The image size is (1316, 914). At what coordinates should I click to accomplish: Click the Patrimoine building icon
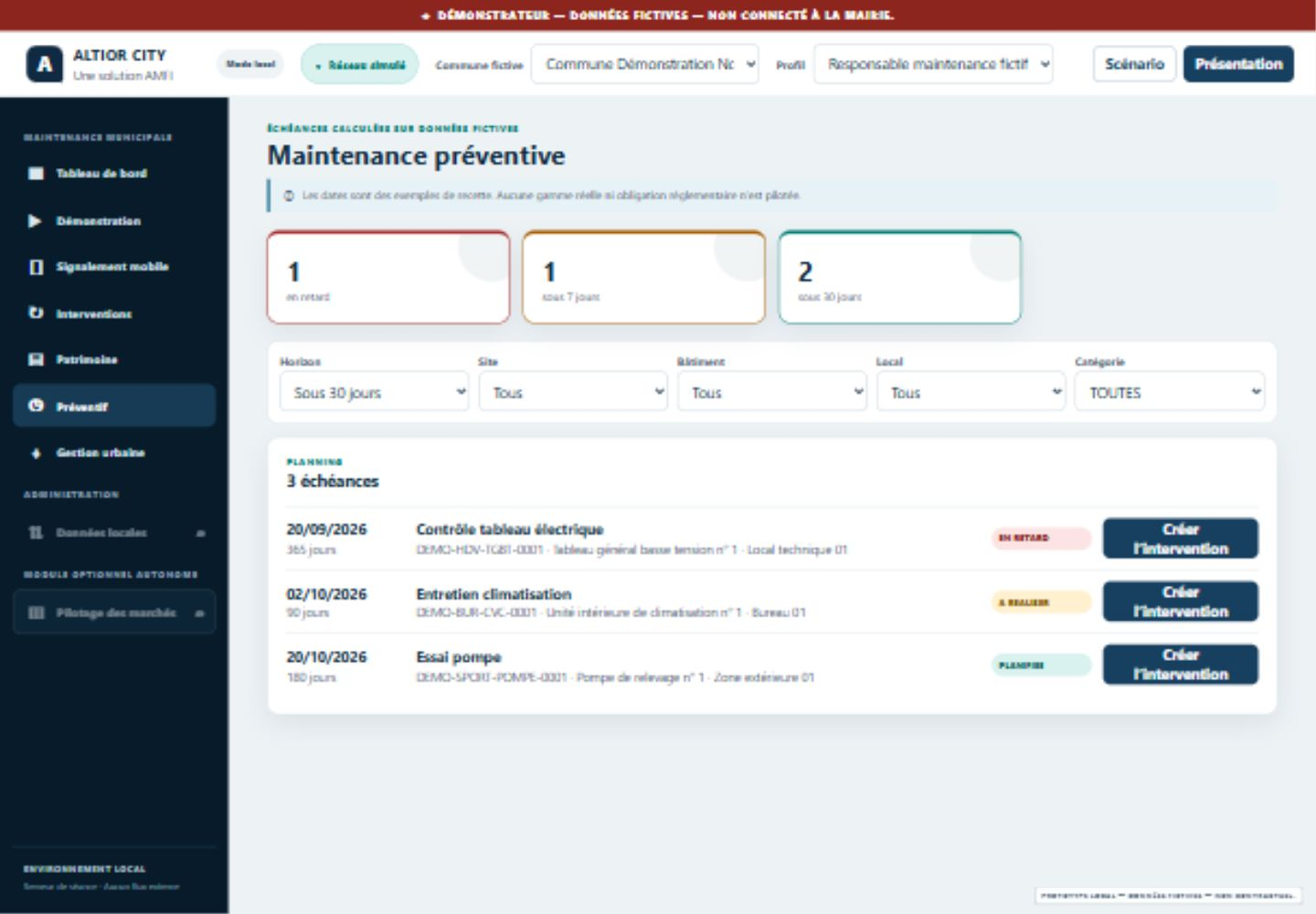(x=36, y=359)
